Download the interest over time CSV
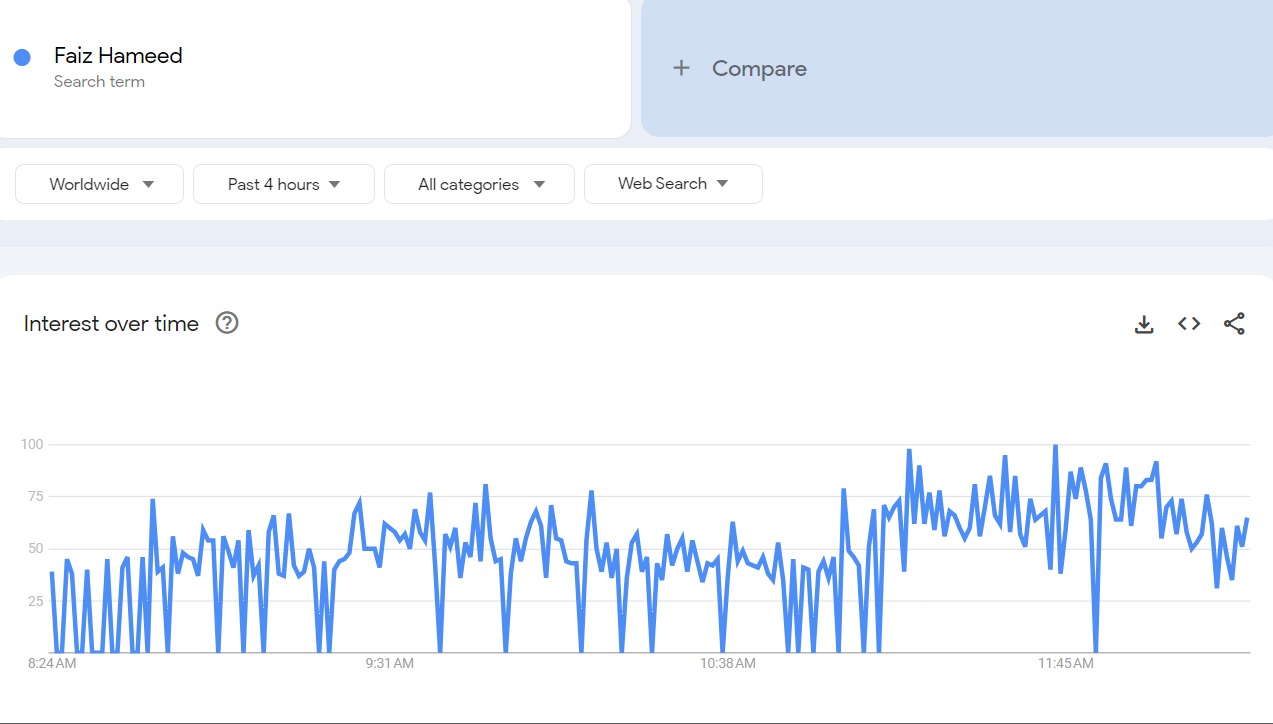 tap(1144, 324)
